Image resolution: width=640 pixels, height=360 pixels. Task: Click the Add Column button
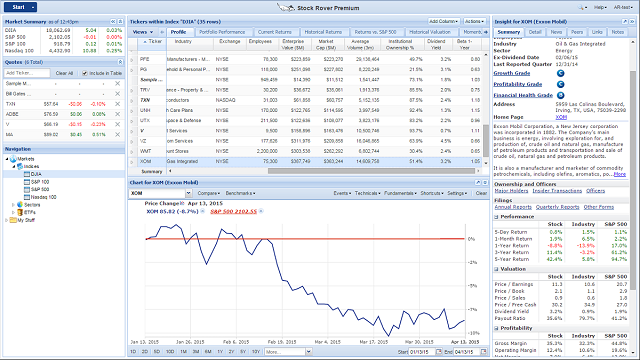tap(444, 21)
